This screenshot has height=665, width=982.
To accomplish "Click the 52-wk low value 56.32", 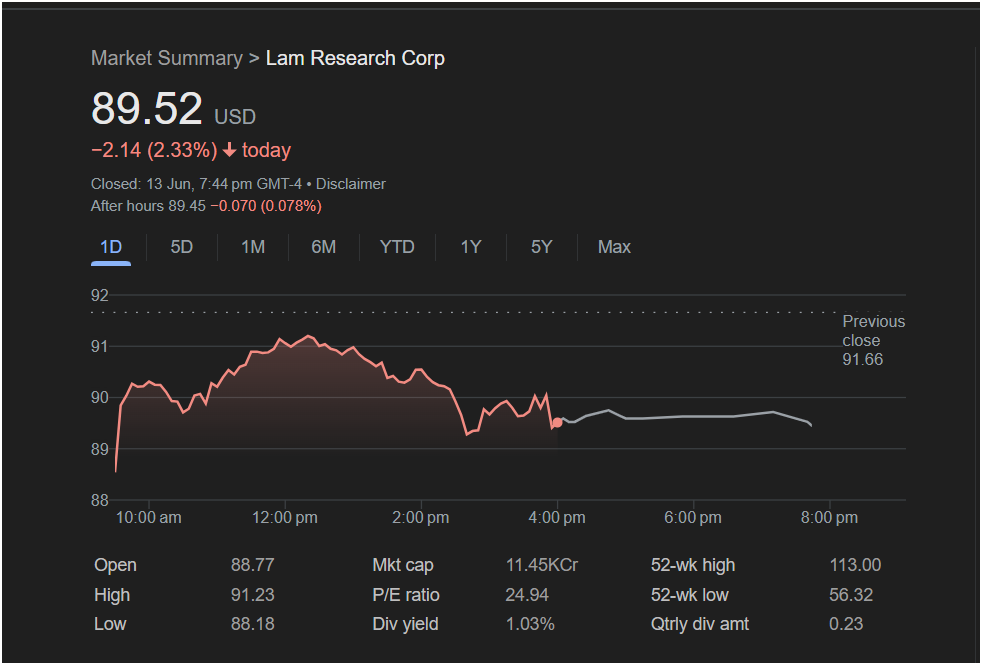I will pyautogui.click(x=851, y=595).
